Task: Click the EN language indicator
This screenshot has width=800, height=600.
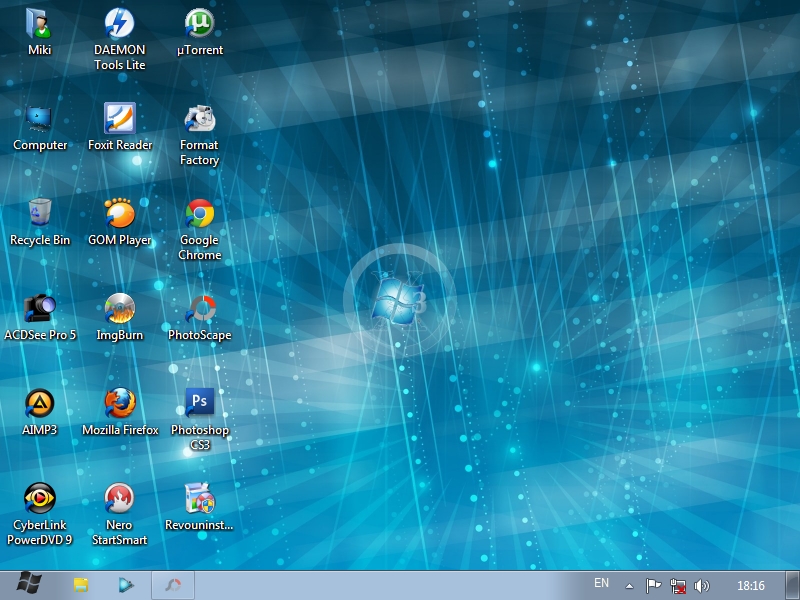Action: coord(602,583)
